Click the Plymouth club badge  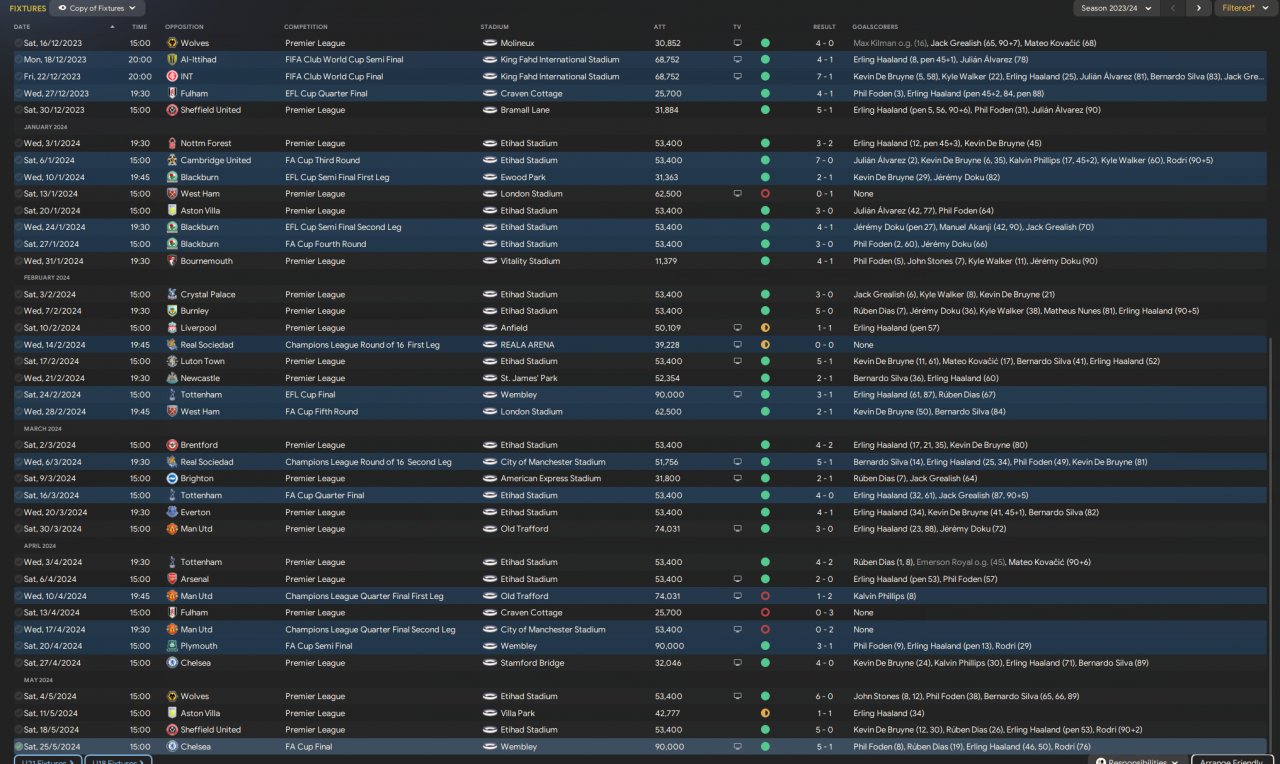[172, 646]
